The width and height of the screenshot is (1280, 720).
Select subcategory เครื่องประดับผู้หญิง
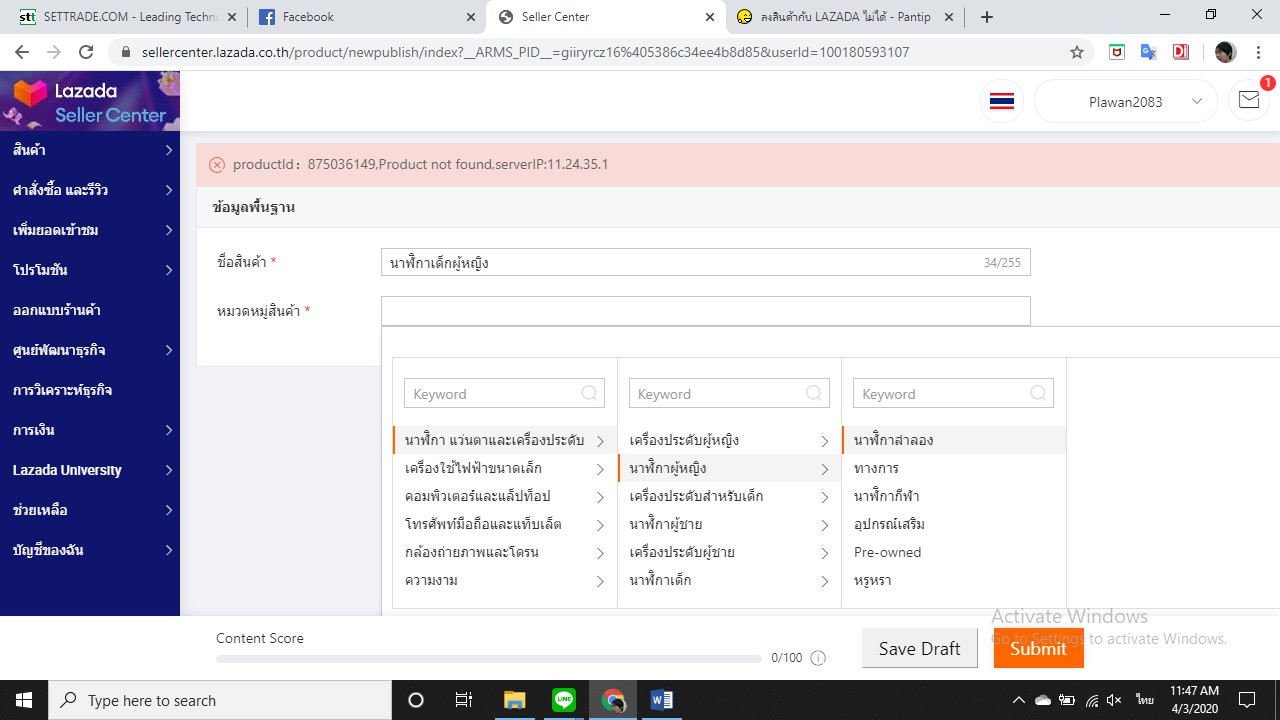729,440
